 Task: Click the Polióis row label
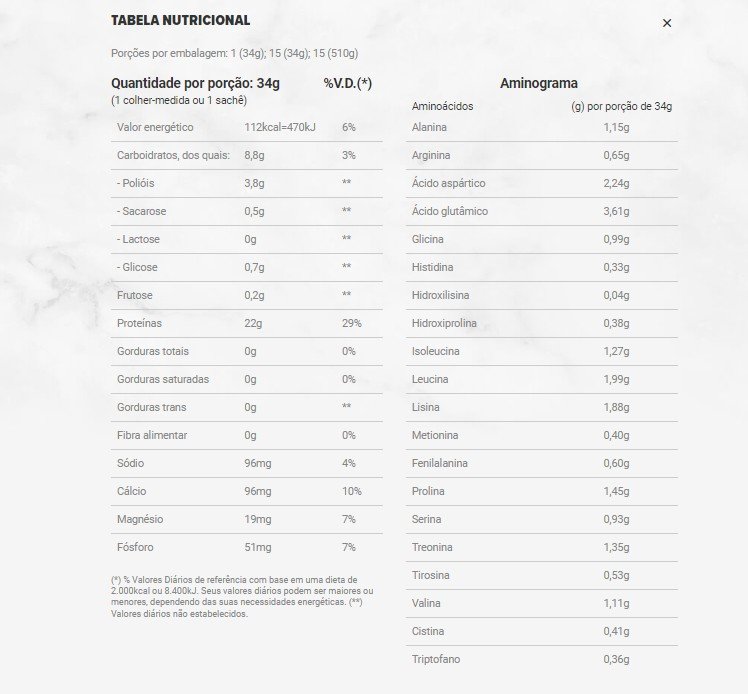coord(136,183)
